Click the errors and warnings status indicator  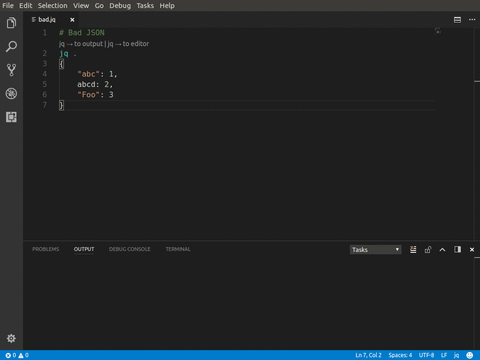17,355
